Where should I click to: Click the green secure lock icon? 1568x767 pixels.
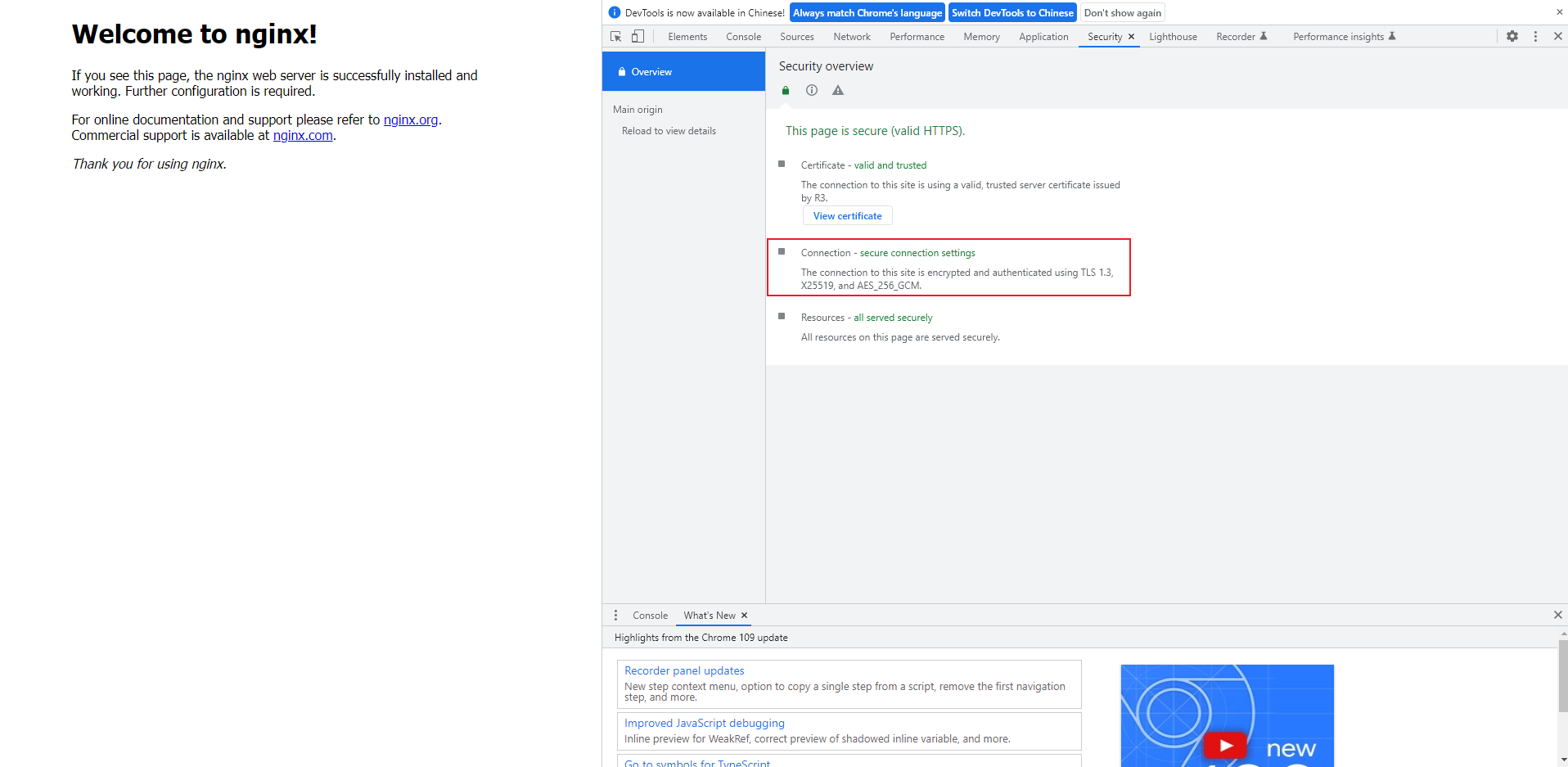[x=786, y=91]
